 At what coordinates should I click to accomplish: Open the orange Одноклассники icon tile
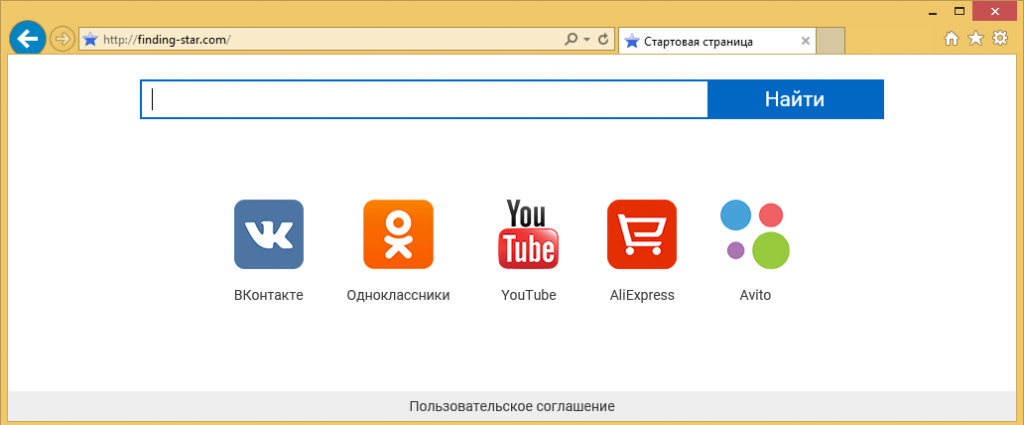(398, 234)
